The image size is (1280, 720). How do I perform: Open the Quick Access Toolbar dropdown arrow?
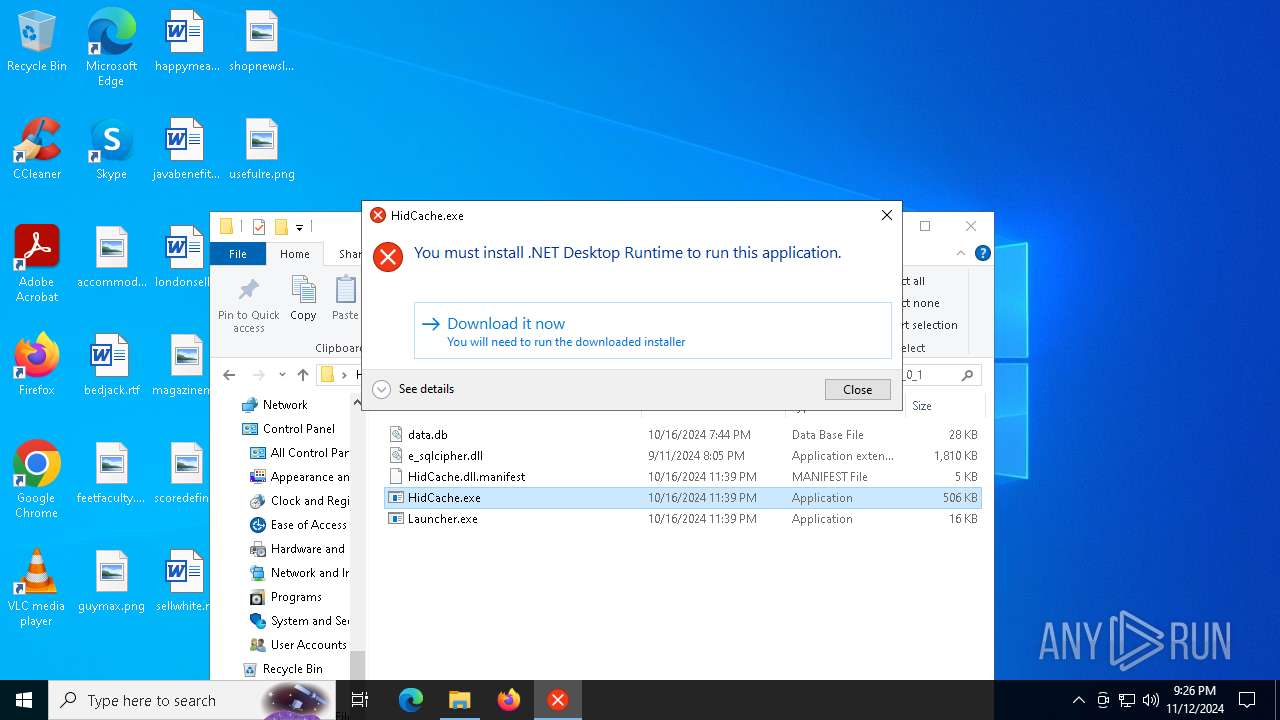coord(299,227)
